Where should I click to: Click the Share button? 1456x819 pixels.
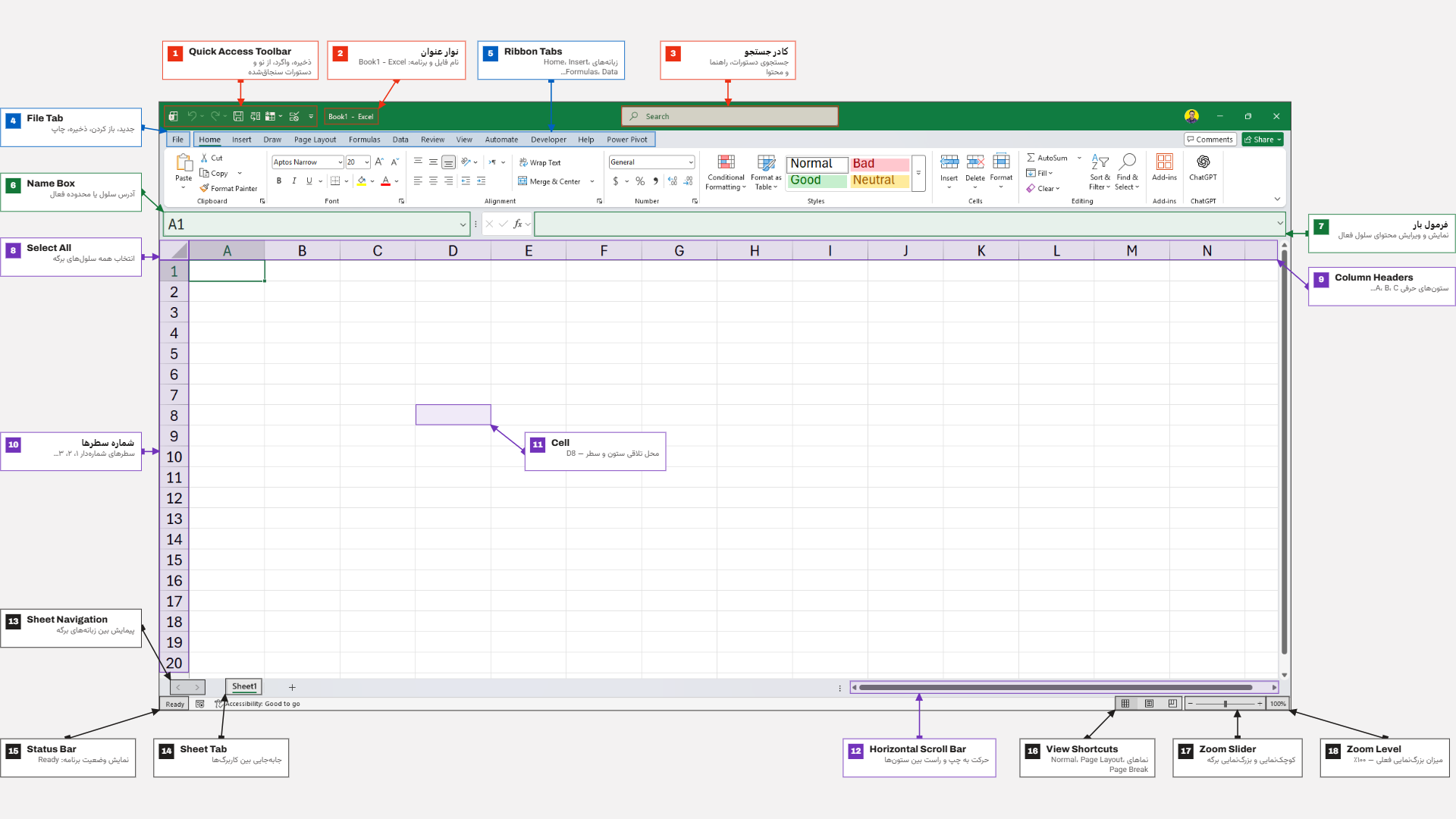coord(1263,140)
